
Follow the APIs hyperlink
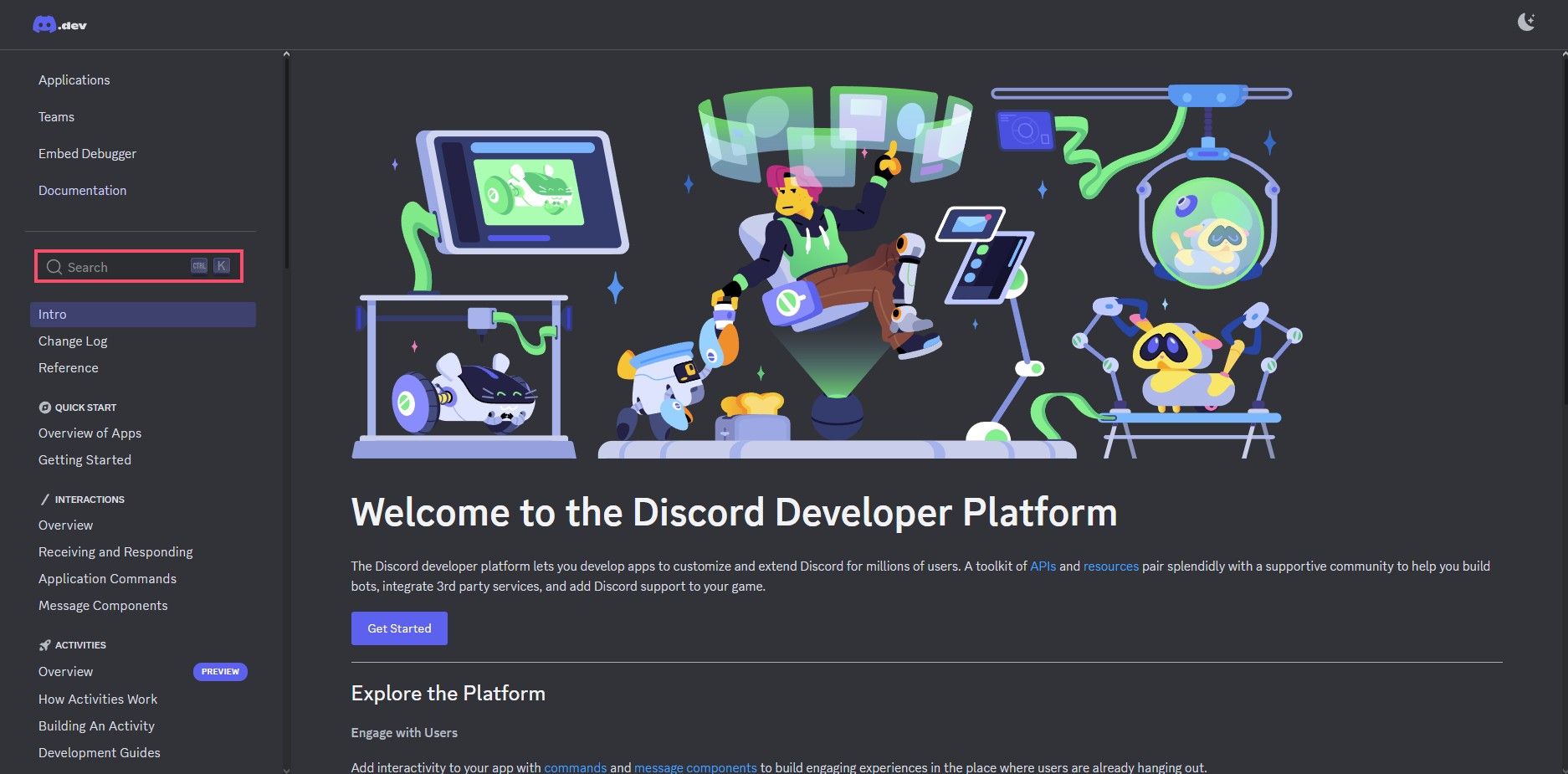click(1043, 566)
